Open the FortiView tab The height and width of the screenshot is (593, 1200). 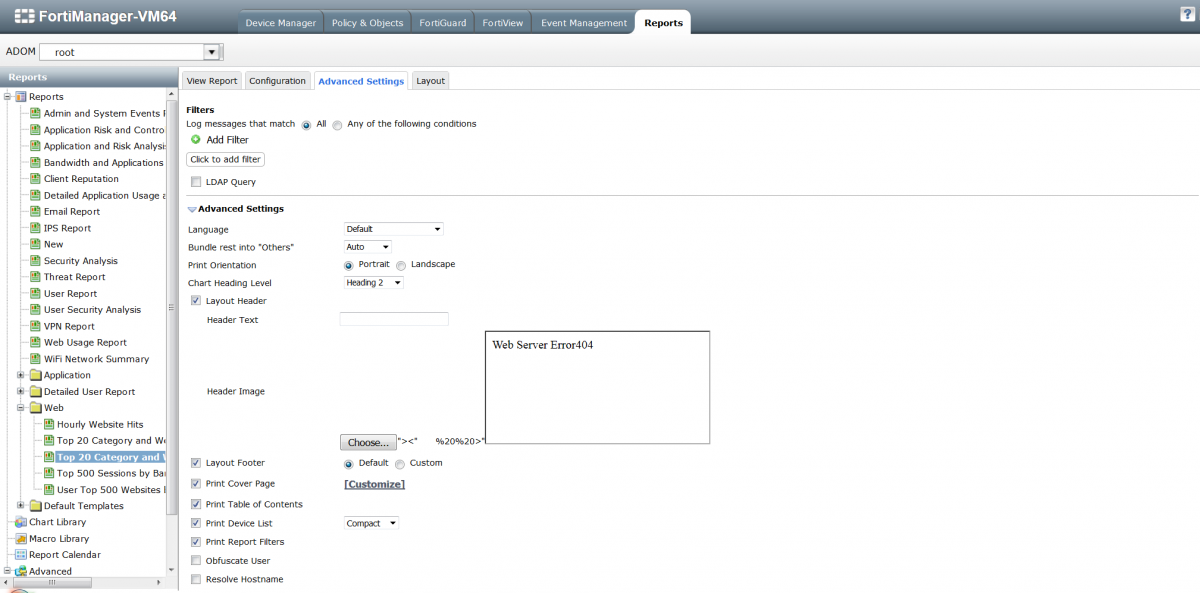(x=502, y=23)
